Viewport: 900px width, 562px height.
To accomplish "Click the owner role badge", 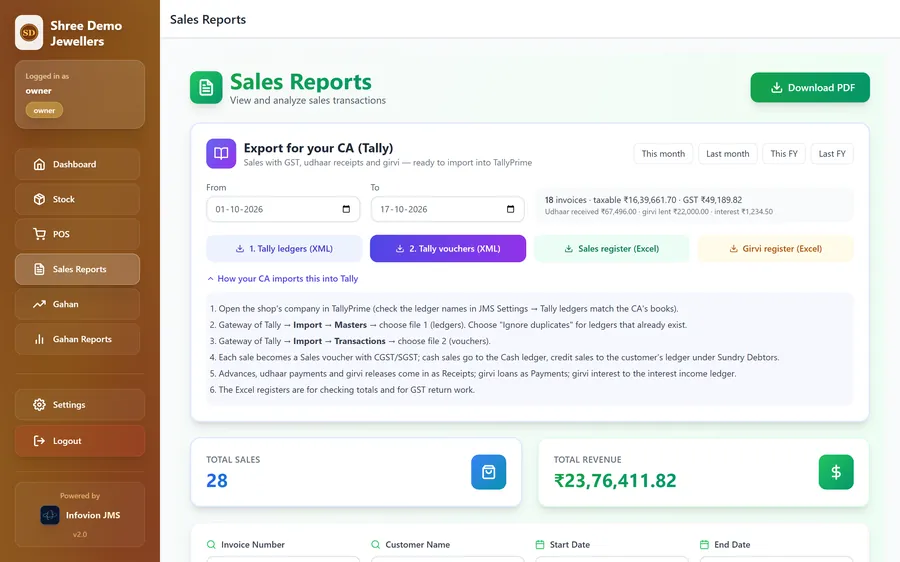I will click(x=44, y=110).
